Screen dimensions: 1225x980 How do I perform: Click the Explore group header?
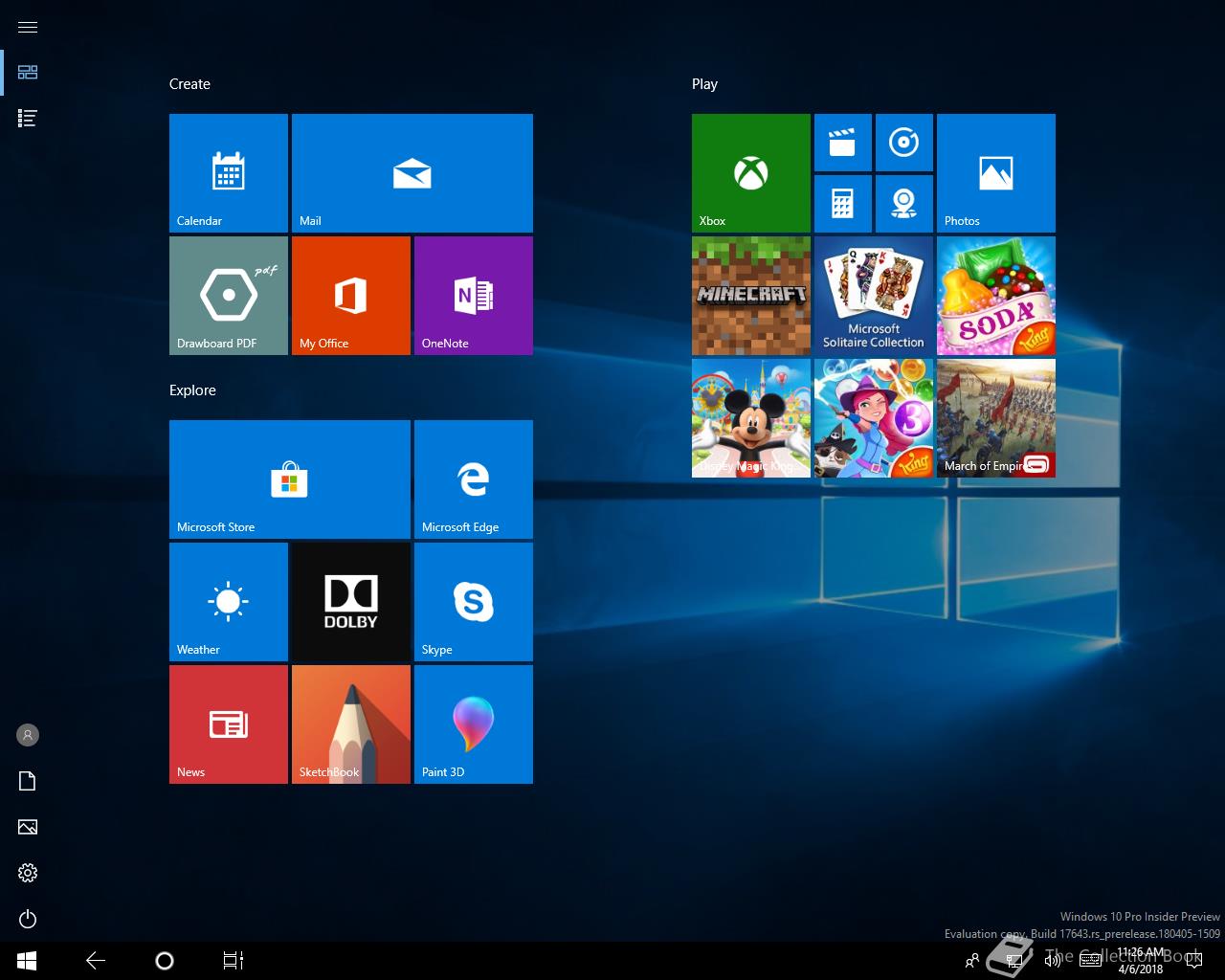[192, 390]
